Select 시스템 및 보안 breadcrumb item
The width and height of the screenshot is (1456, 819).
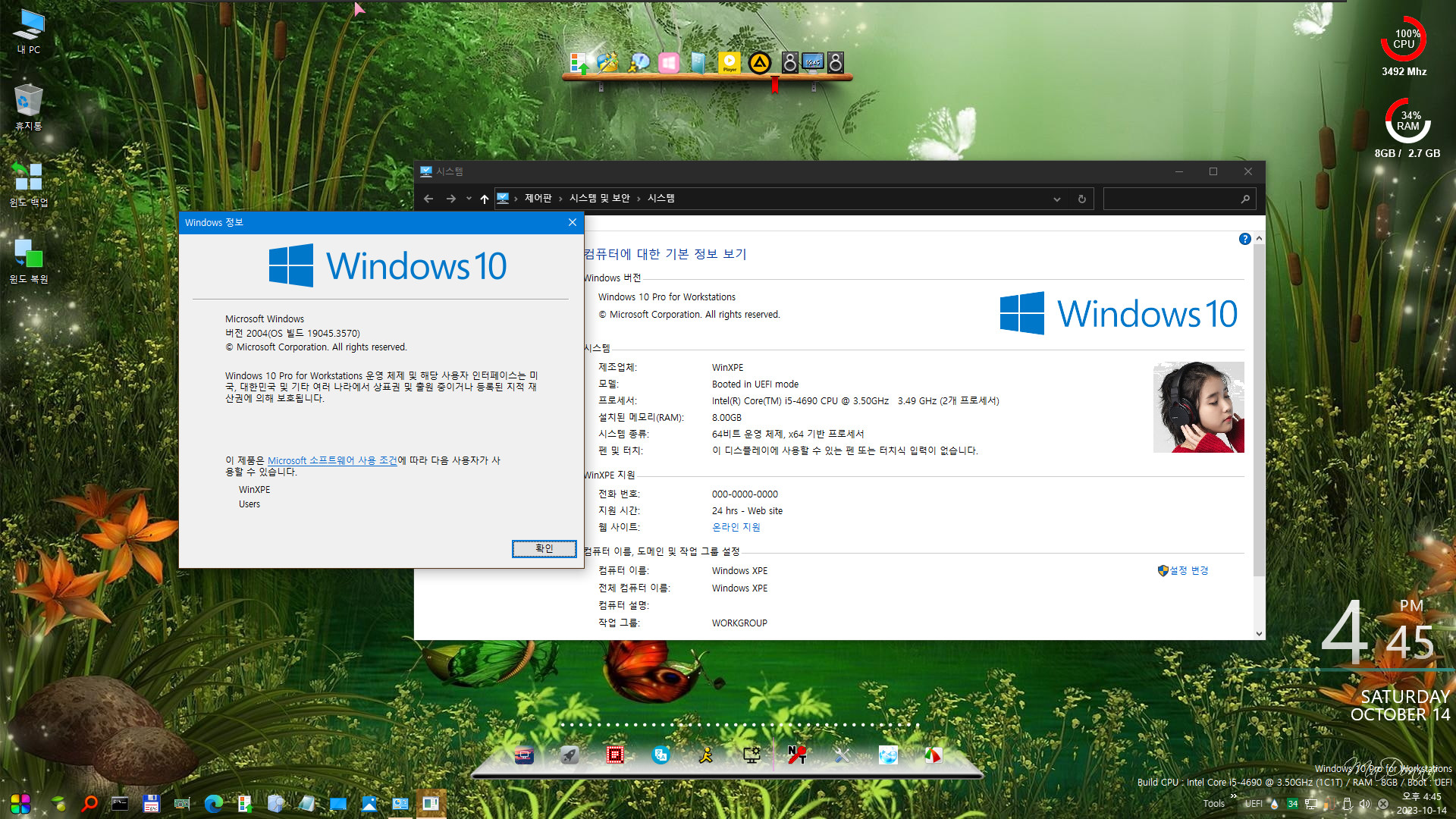coord(600,198)
